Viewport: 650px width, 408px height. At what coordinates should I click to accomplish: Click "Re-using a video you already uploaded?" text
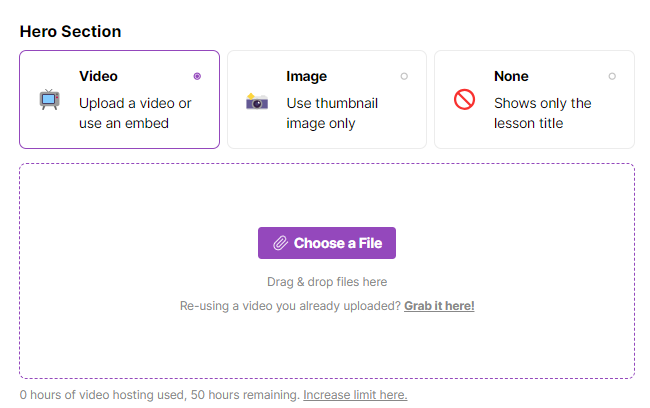(290, 306)
